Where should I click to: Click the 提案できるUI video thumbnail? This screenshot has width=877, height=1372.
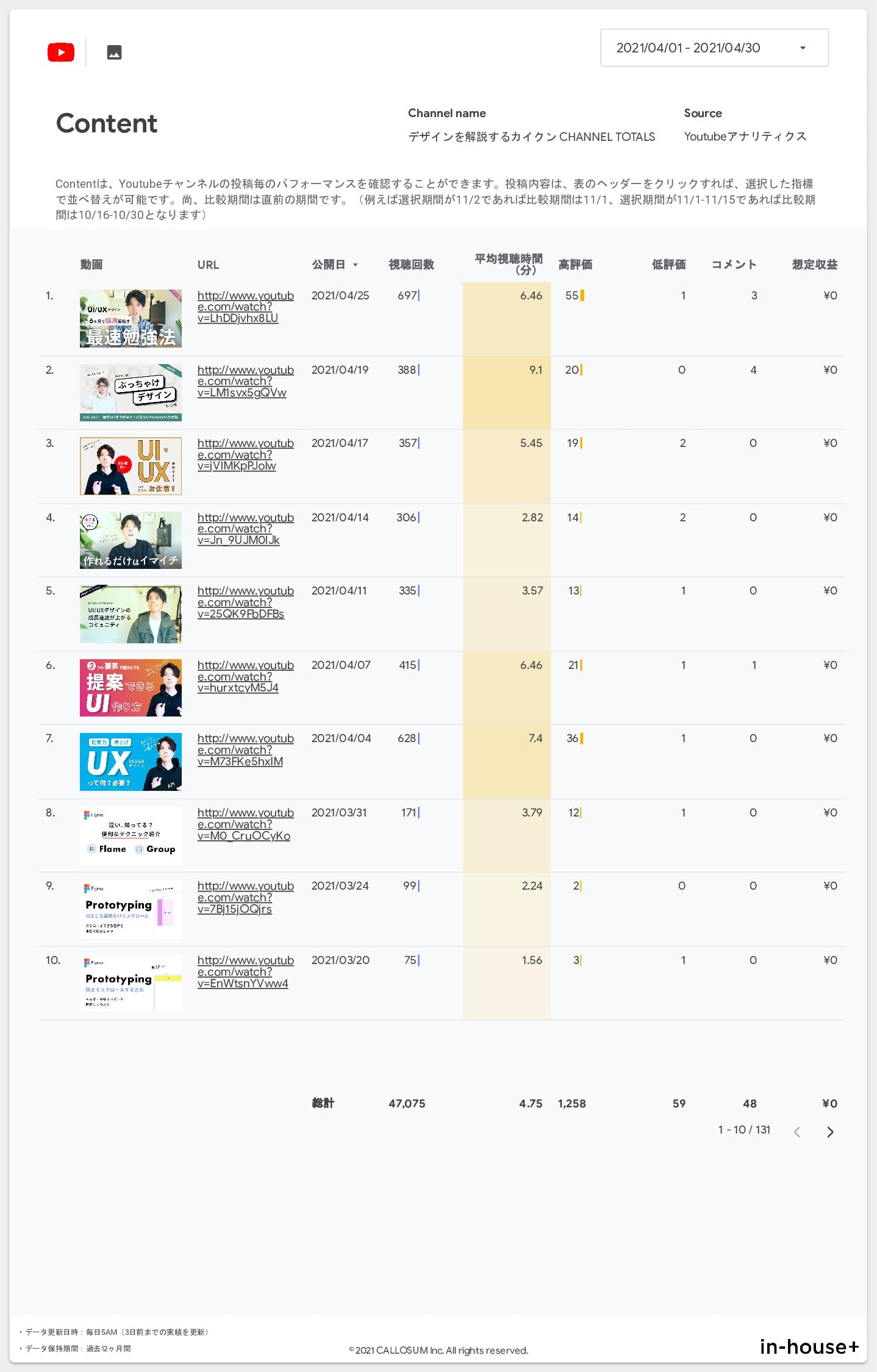(131, 687)
